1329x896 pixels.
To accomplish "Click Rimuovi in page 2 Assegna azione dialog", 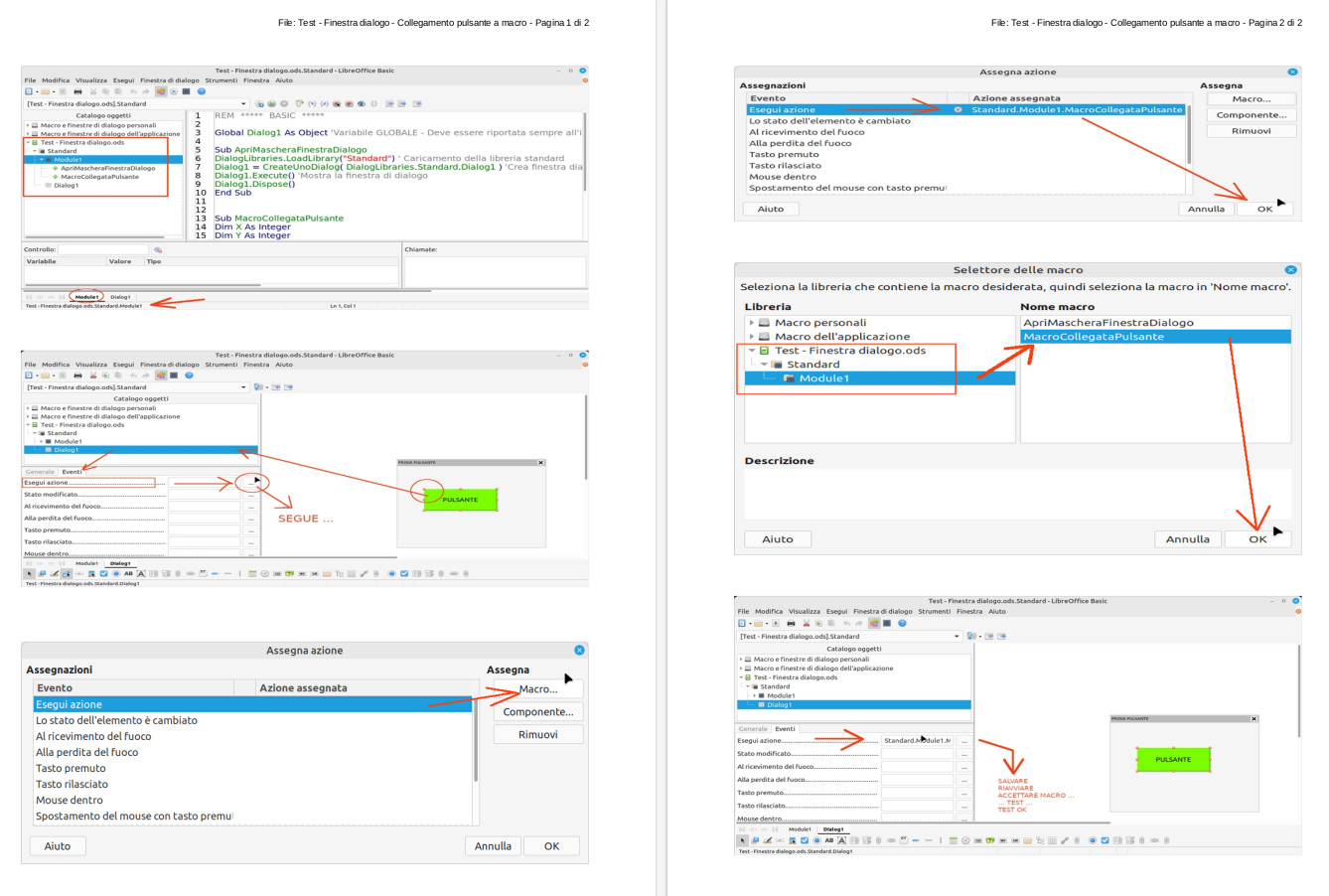I will [x=1251, y=131].
